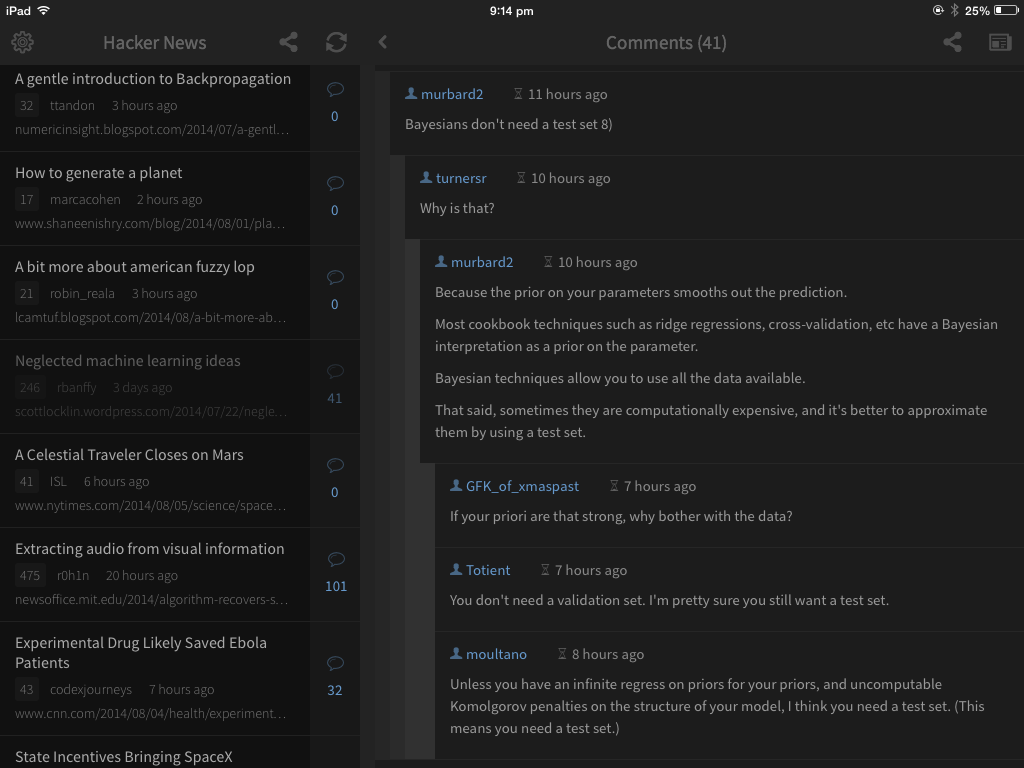Open story How to generate a planet
The height and width of the screenshot is (768, 1024).
coord(99,173)
